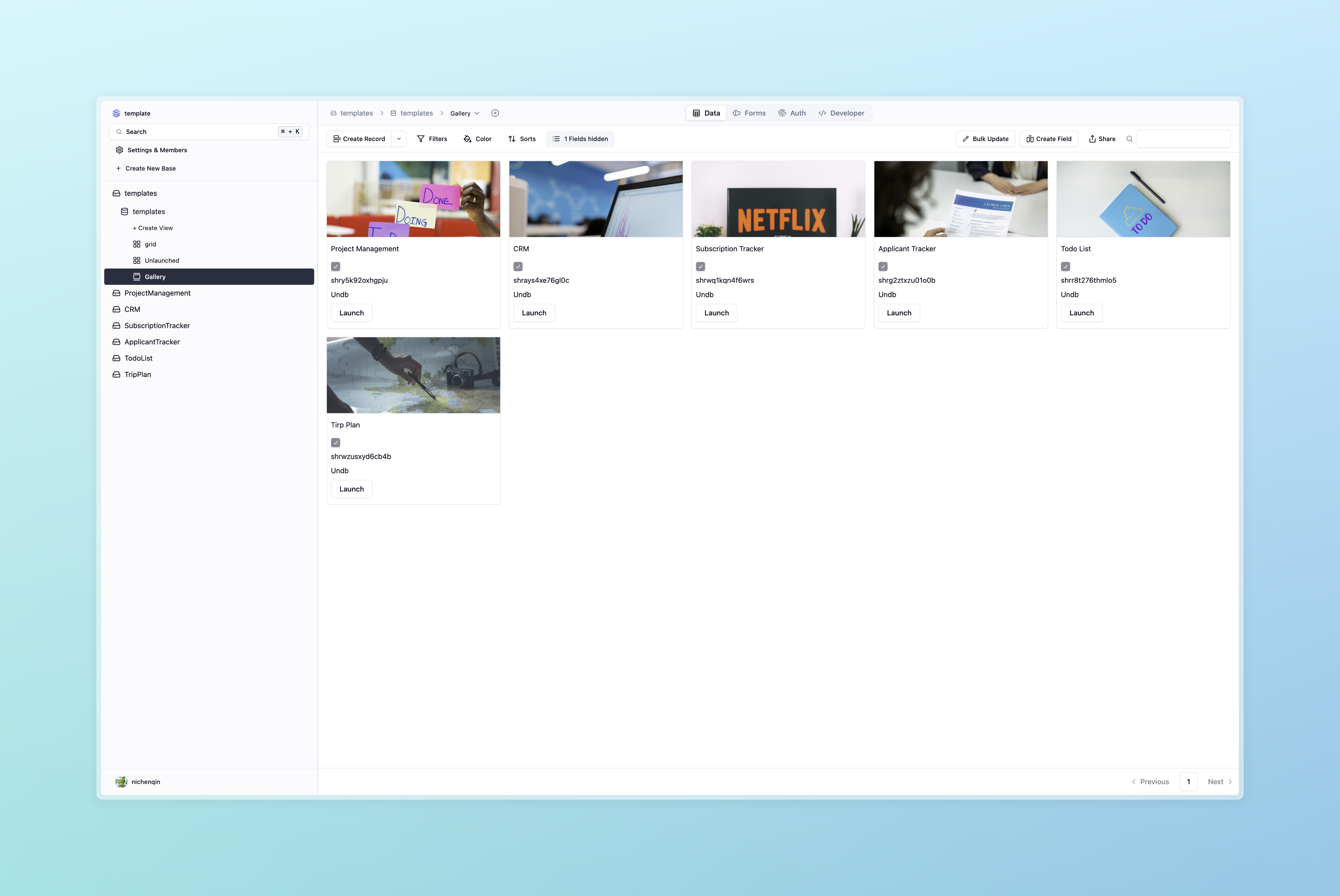The image size is (1340, 896).
Task: Select the Unlaunched view in sidebar
Action: (162, 261)
